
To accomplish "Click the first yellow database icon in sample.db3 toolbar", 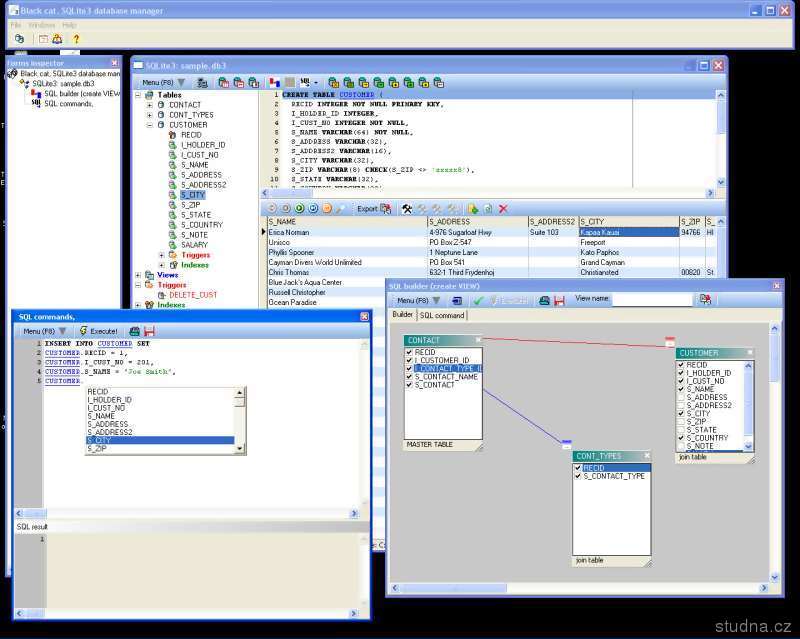I will pyautogui.click(x=334, y=83).
